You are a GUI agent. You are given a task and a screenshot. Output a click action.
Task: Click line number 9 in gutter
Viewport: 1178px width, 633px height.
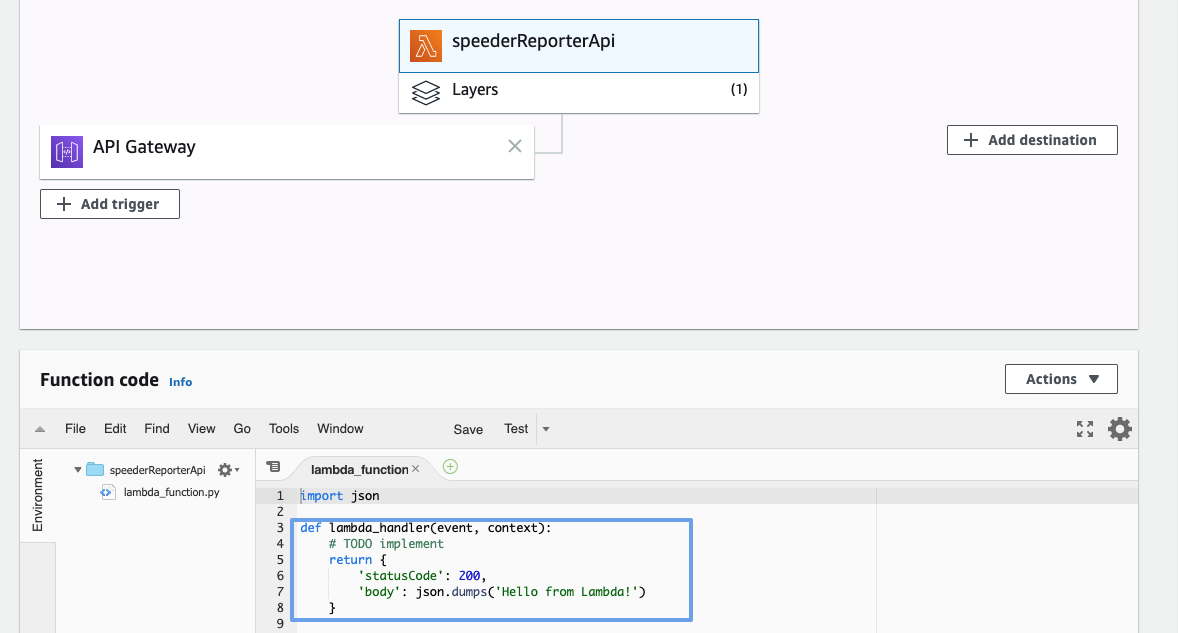click(x=280, y=623)
